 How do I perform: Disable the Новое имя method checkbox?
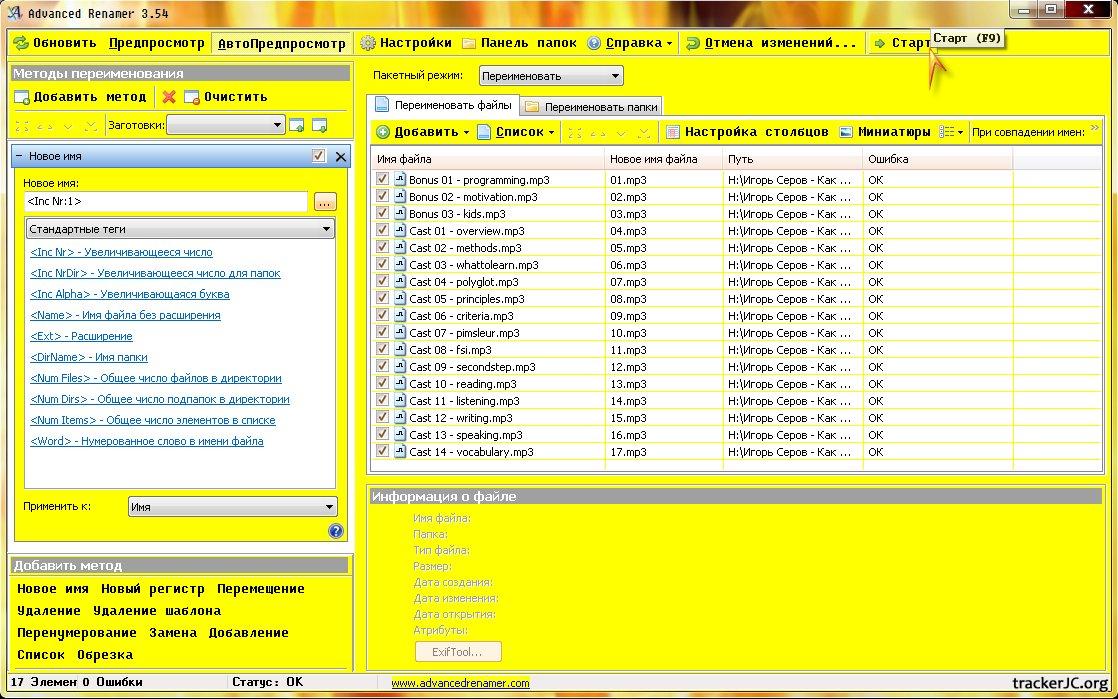click(x=319, y=156)
